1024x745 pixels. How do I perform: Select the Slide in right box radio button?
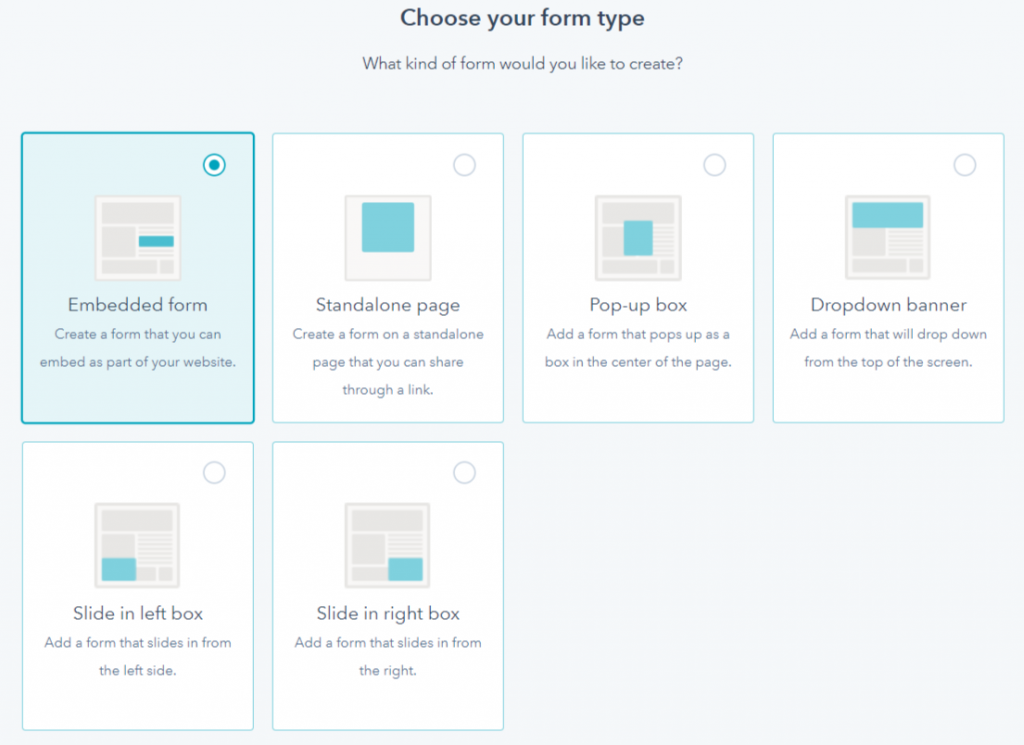464,472
